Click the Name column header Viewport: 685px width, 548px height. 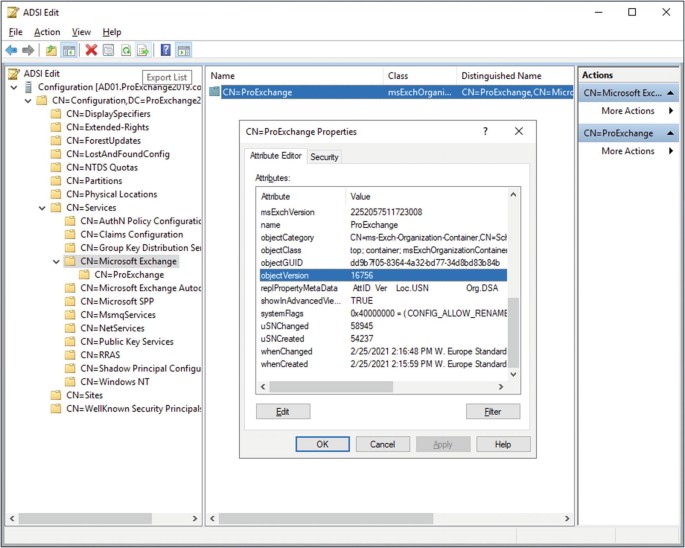(295, 76)
